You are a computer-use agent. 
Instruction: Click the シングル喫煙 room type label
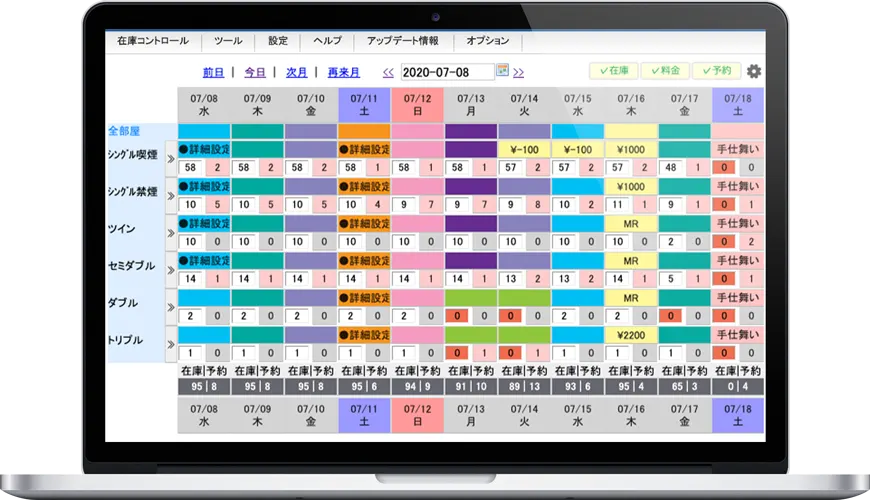pyautogui.click(x=133, y=155)
